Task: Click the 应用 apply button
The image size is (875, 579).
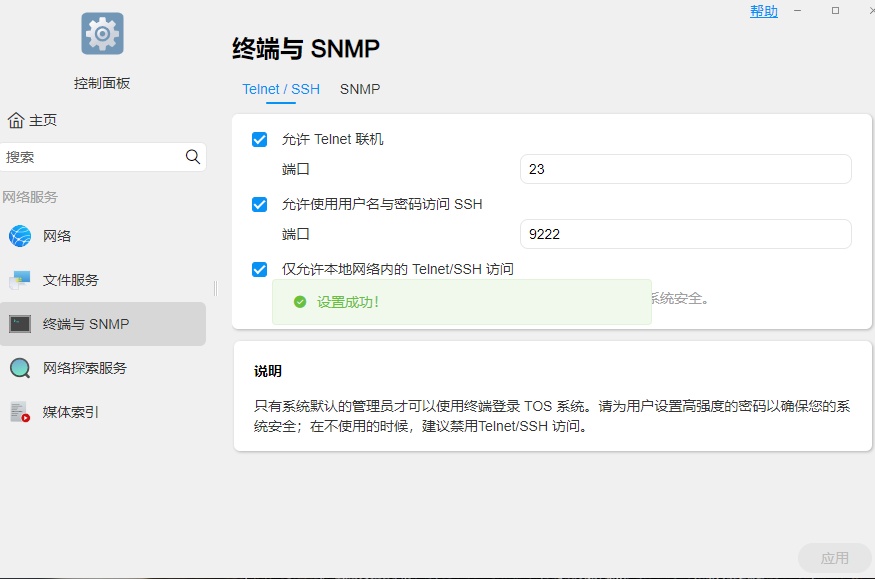Action: [834, 558]
